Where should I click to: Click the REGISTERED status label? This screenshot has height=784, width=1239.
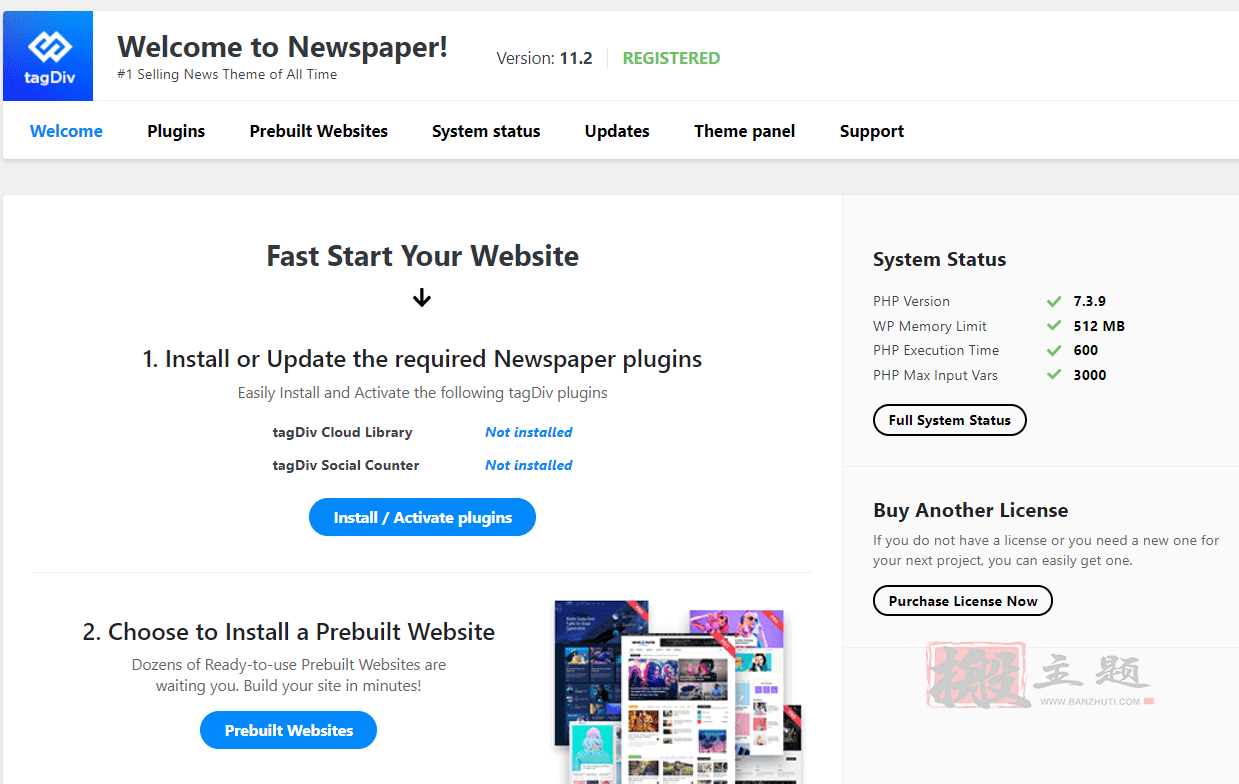671,58
